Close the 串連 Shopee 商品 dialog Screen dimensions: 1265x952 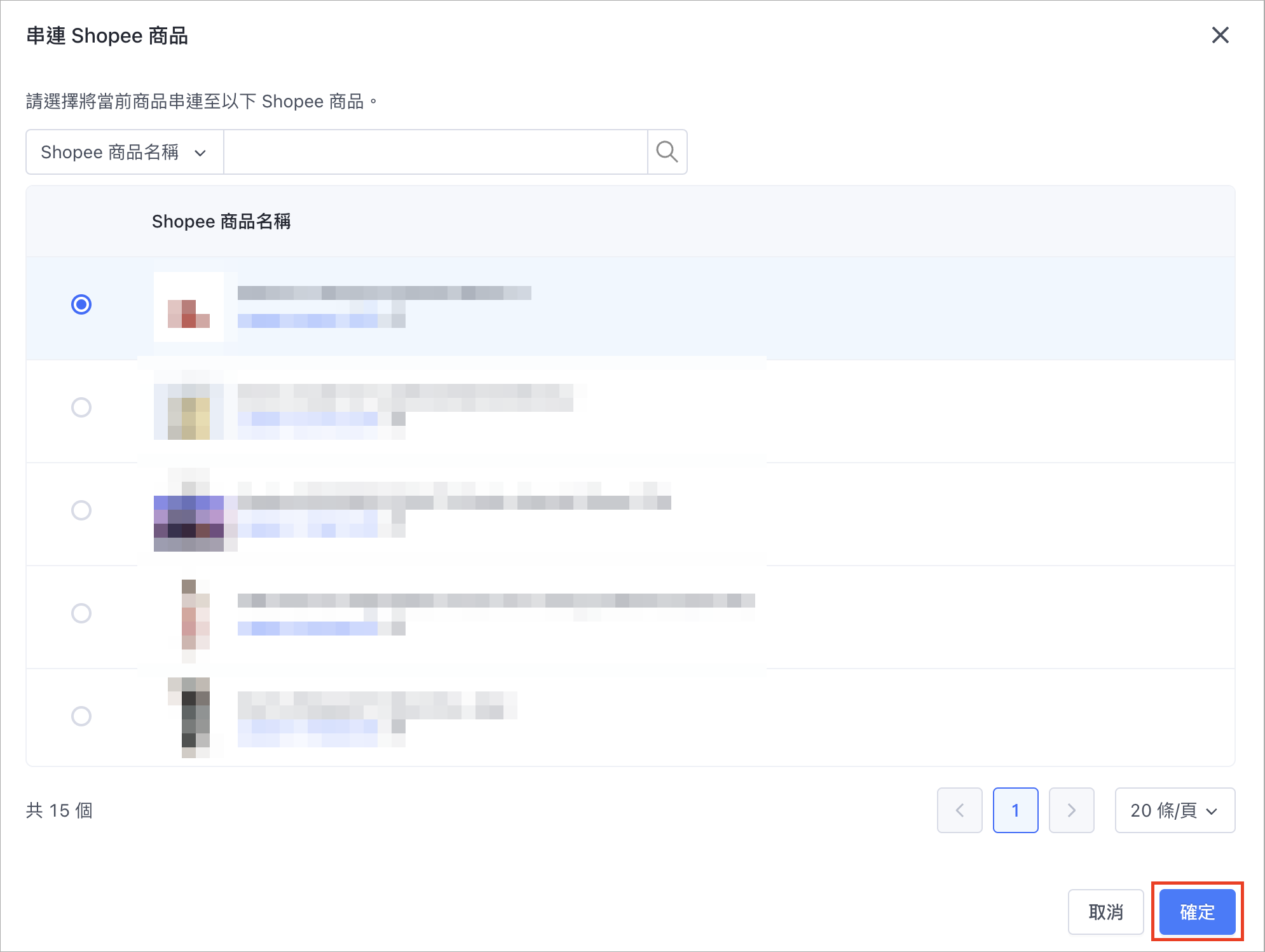point(1220,35)
